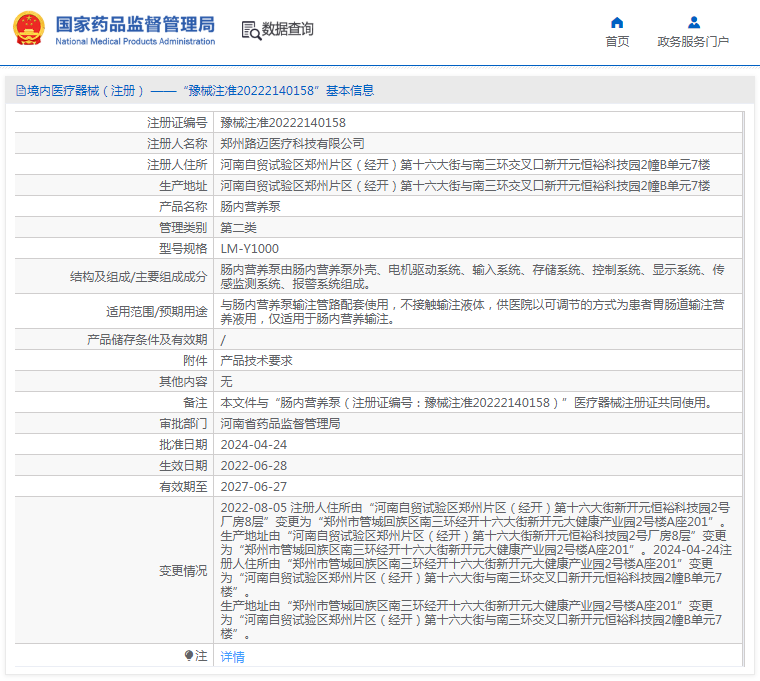
Task: Select registrant name 郑州路迈医疗科技有限公司
Action: click(x=292, y=143)
